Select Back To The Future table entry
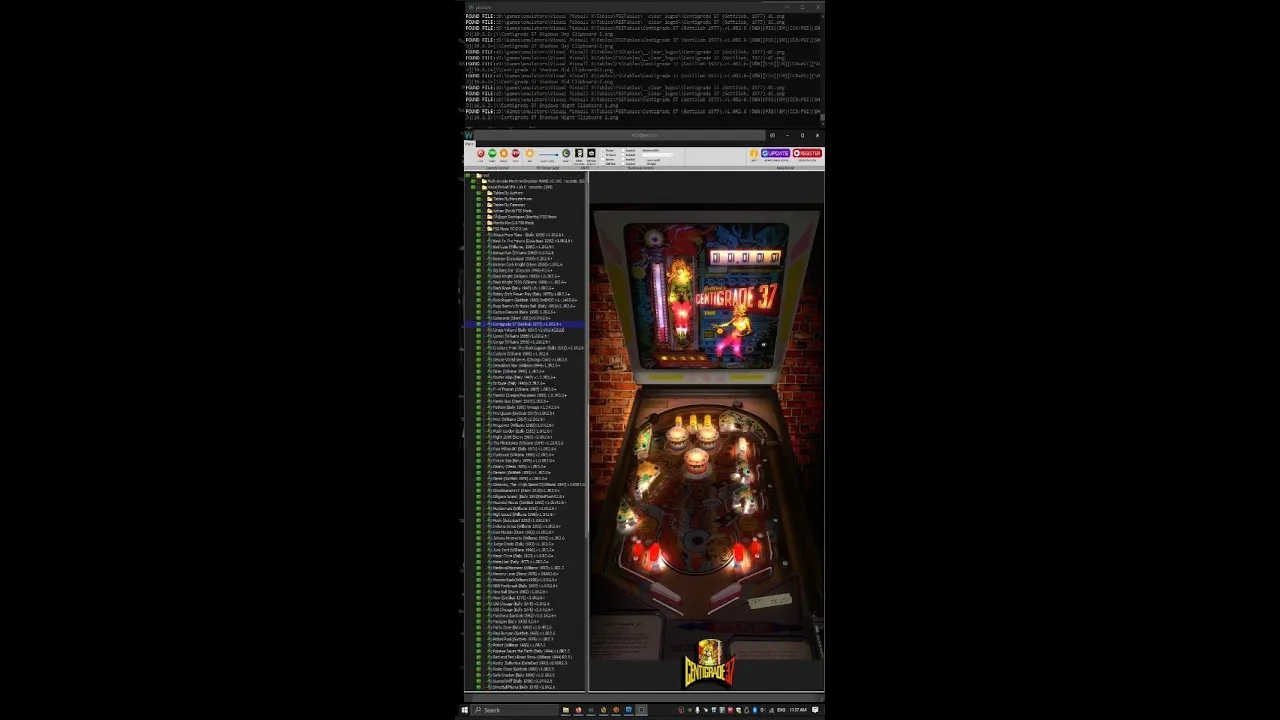This screenshot has height=720, width=1280. (532, 241)
